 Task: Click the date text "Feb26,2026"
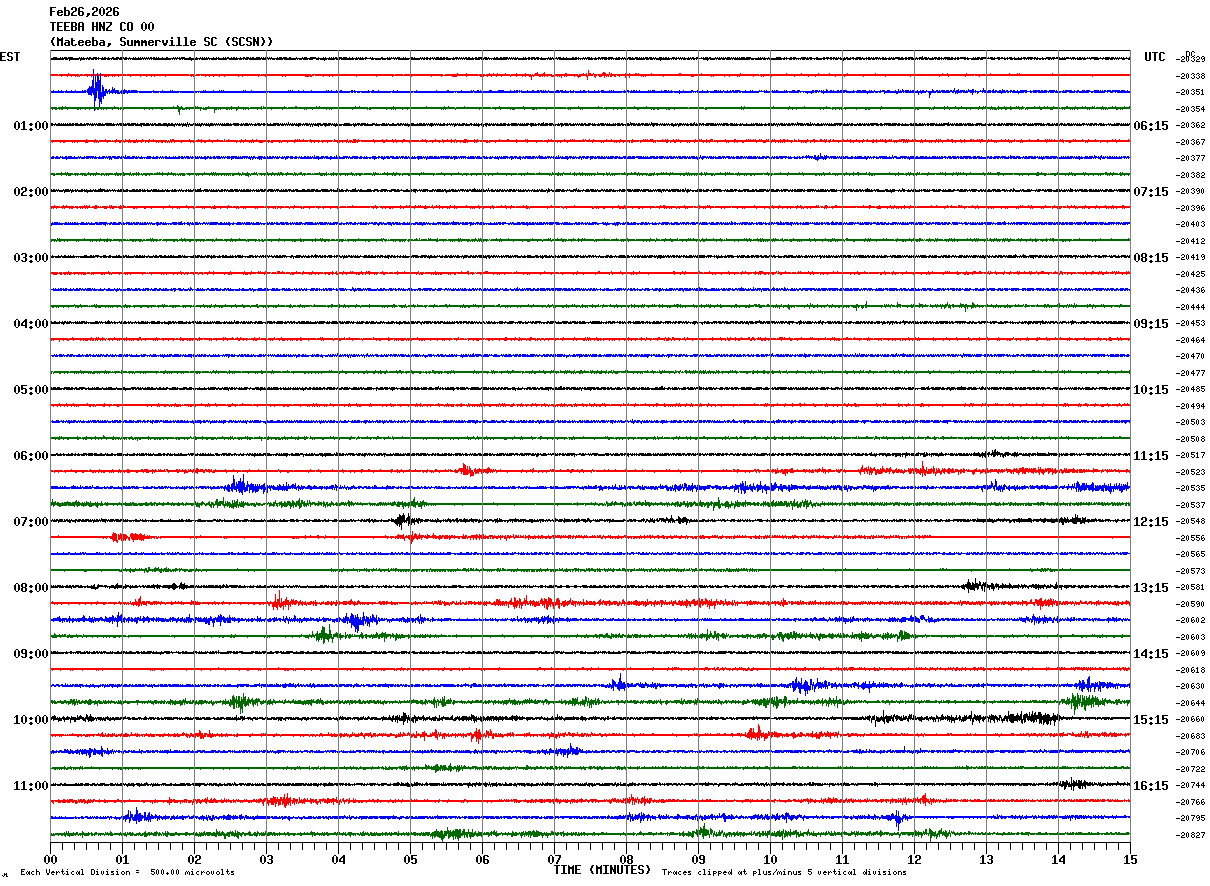[84, 12]
